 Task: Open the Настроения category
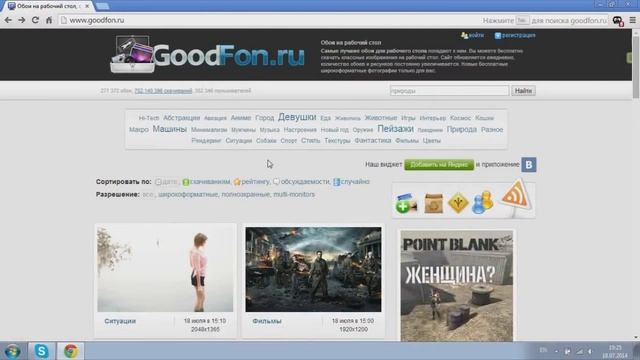(x=300, y=130)
